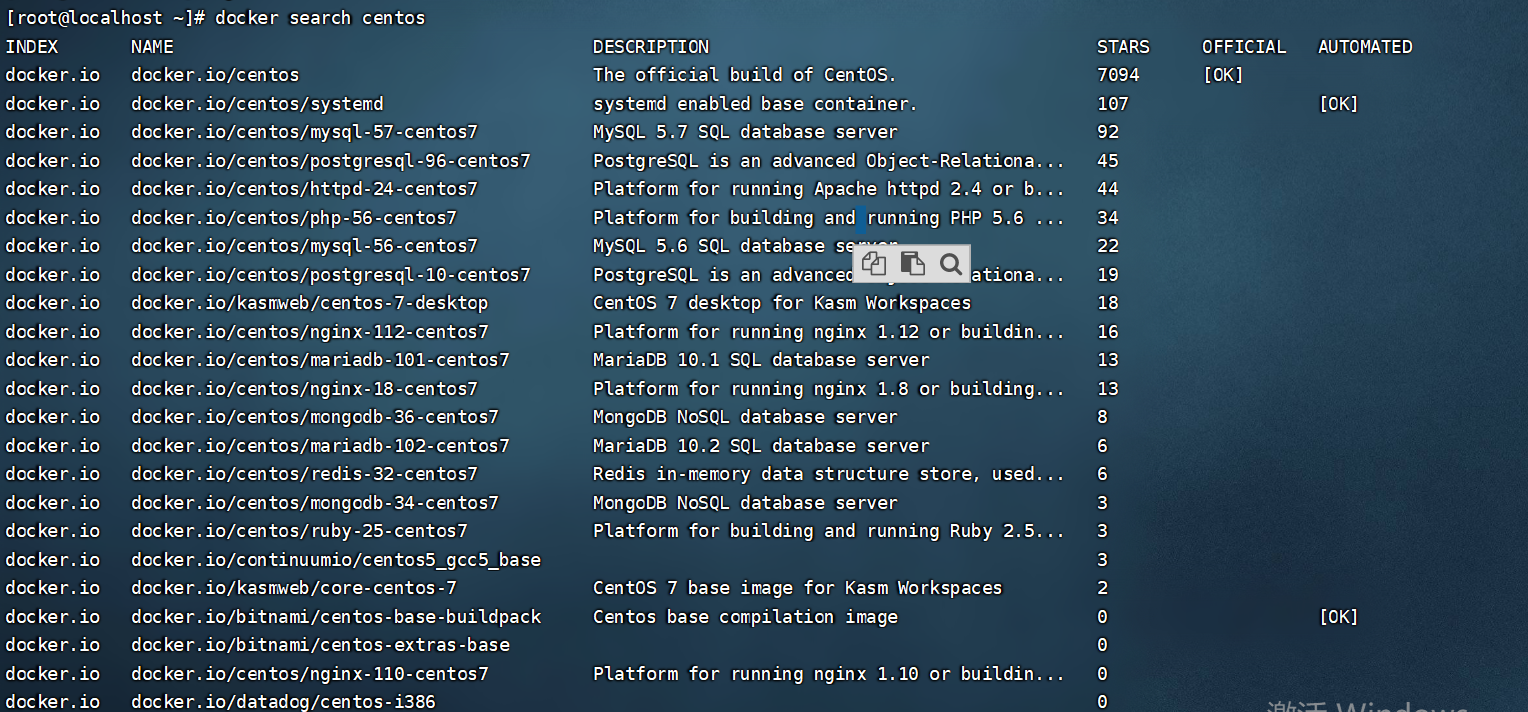
Task: Select 'docker.io/centos/mongodb-36-centos7' name
Action: pos(315,417)
